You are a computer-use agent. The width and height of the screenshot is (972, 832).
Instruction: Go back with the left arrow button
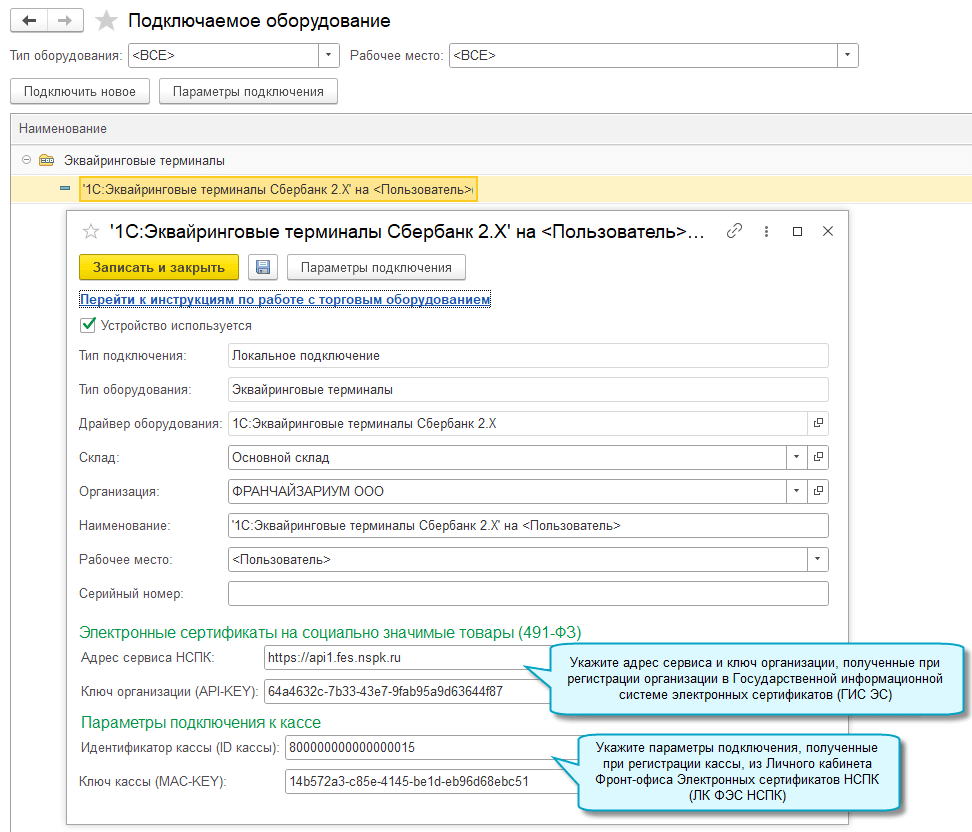coord(29,20)
